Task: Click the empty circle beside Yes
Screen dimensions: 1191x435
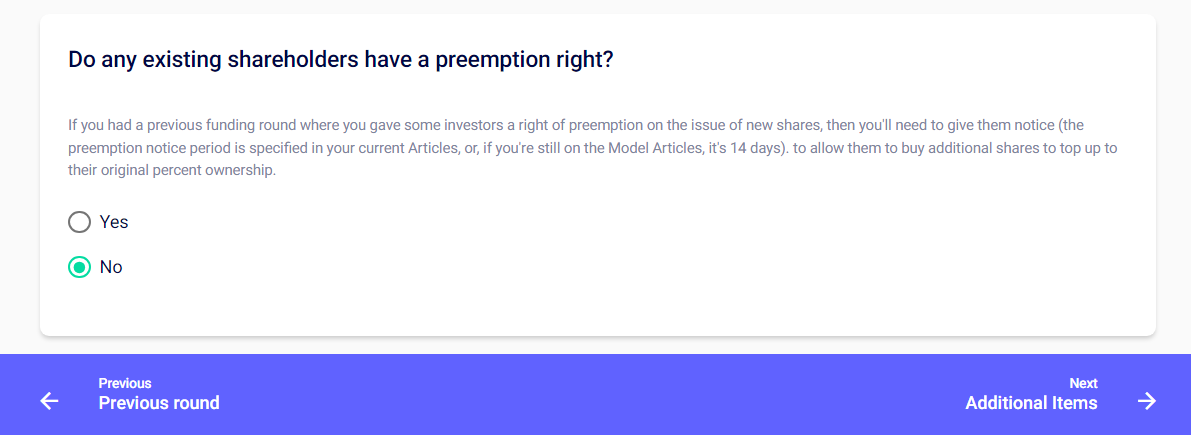Action: 79,222
